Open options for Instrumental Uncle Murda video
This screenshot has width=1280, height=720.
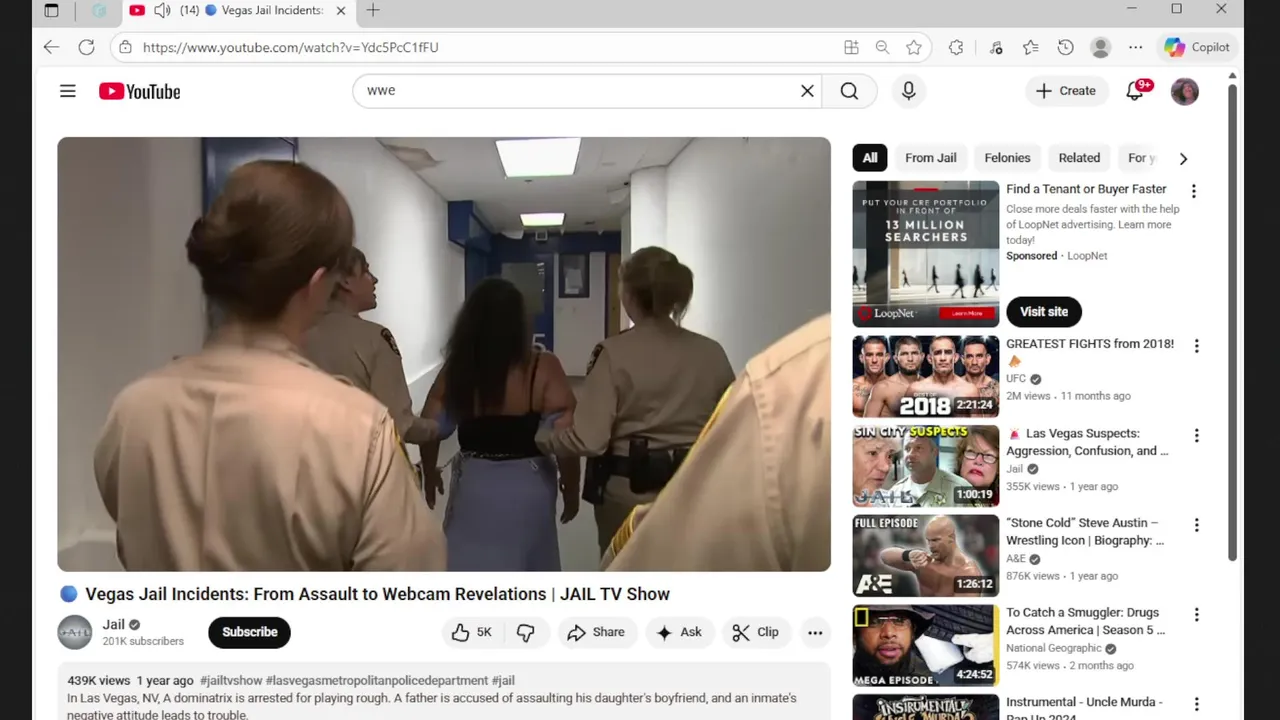click(1196, 705)
